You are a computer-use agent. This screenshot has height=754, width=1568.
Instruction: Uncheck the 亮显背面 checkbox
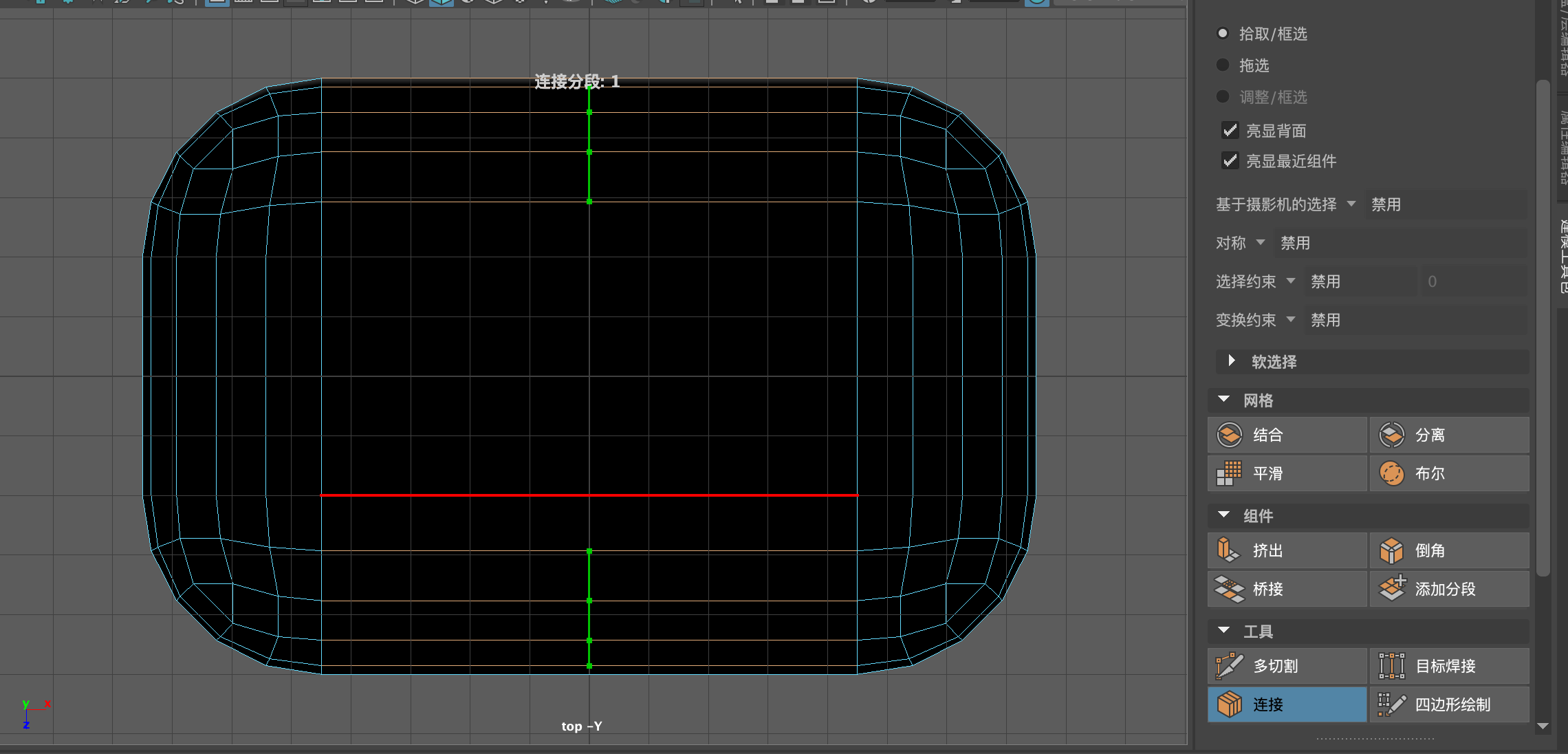tap(1230, 130)
